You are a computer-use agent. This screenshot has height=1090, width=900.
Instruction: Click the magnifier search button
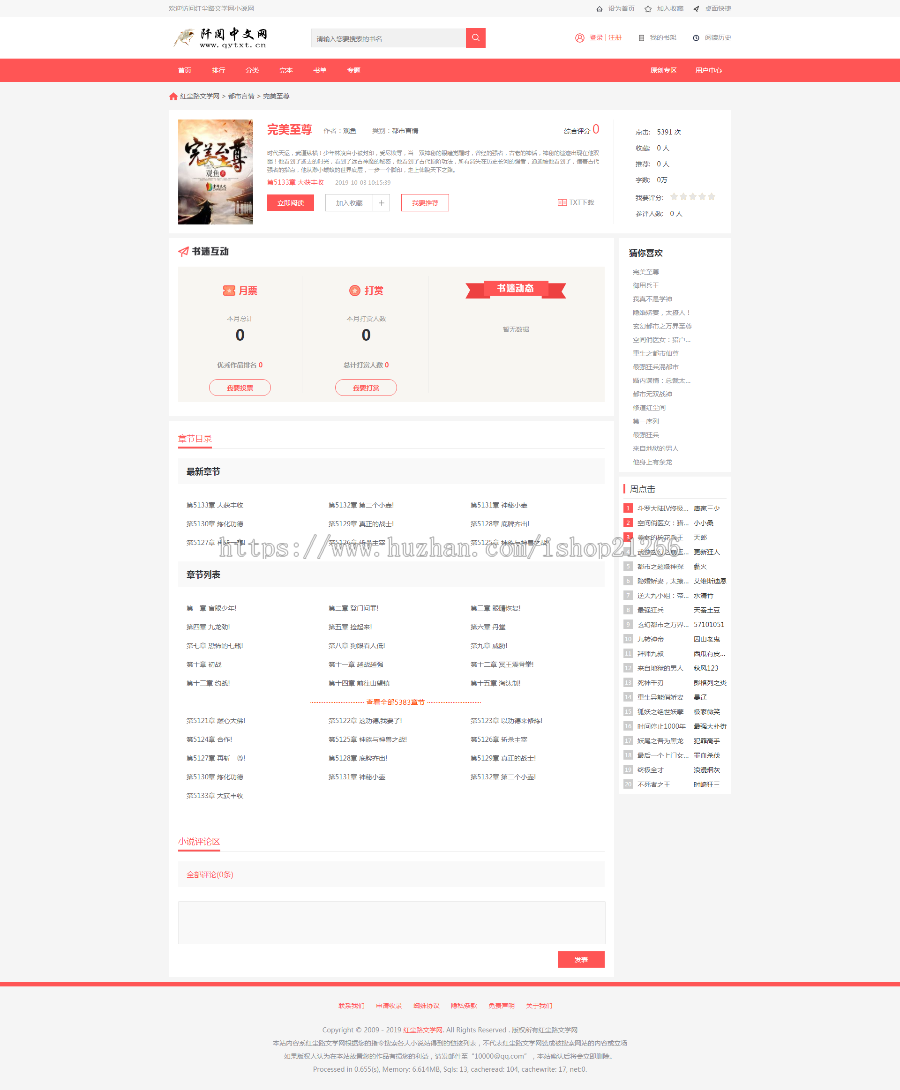coord(475,39)
